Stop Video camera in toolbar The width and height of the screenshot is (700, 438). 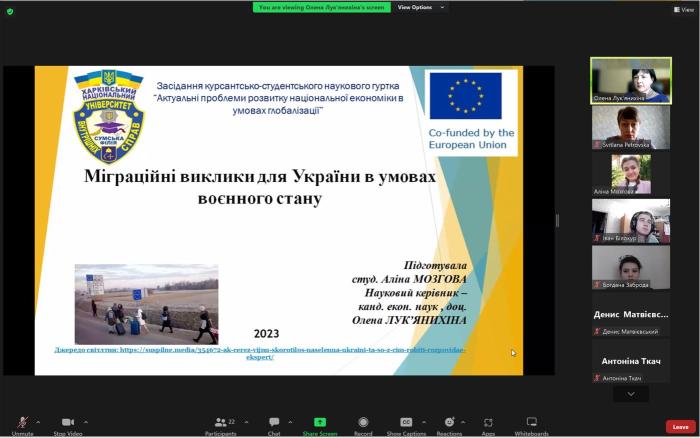point(67,424)
